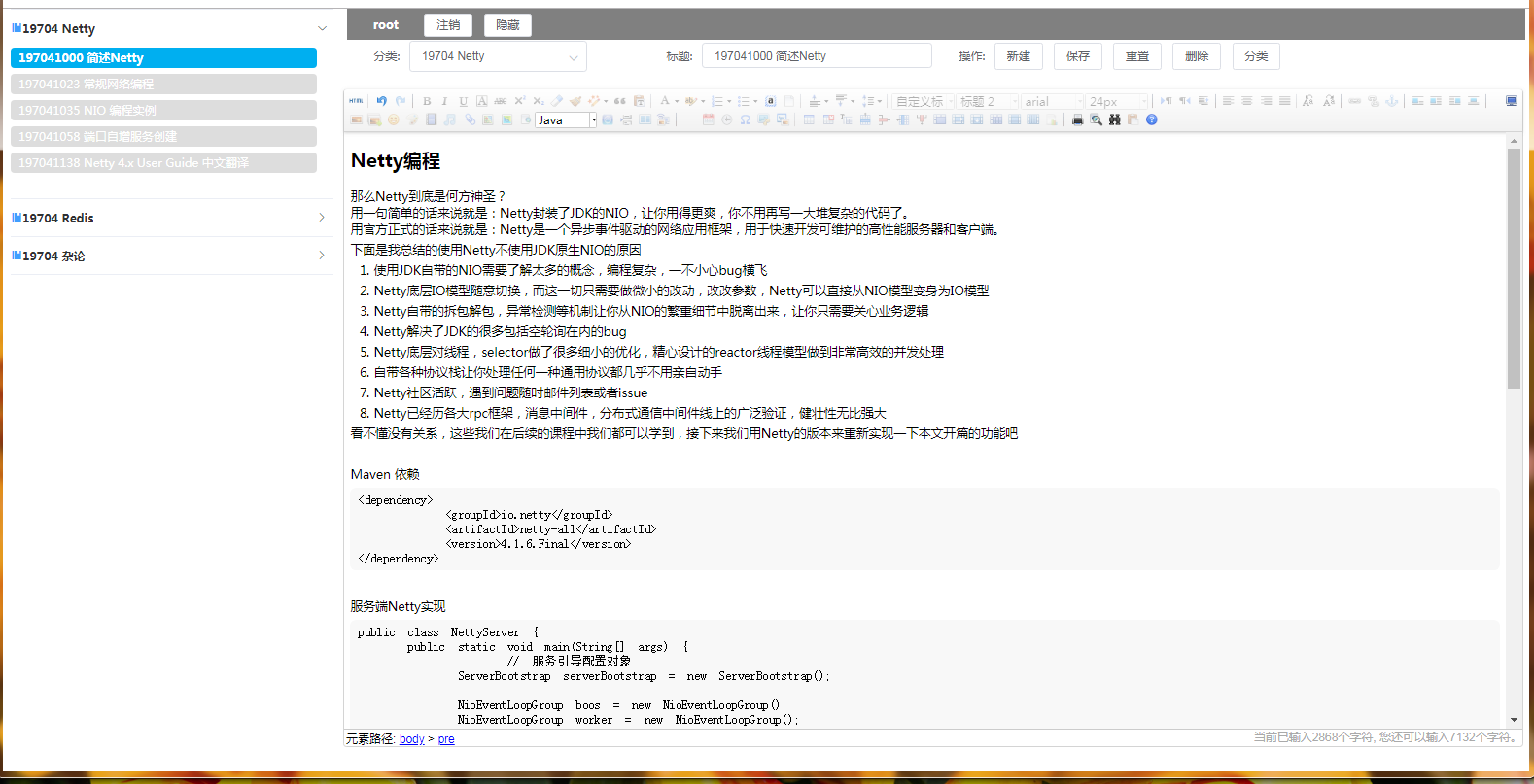Toggle bold formatting

(427, 101)
